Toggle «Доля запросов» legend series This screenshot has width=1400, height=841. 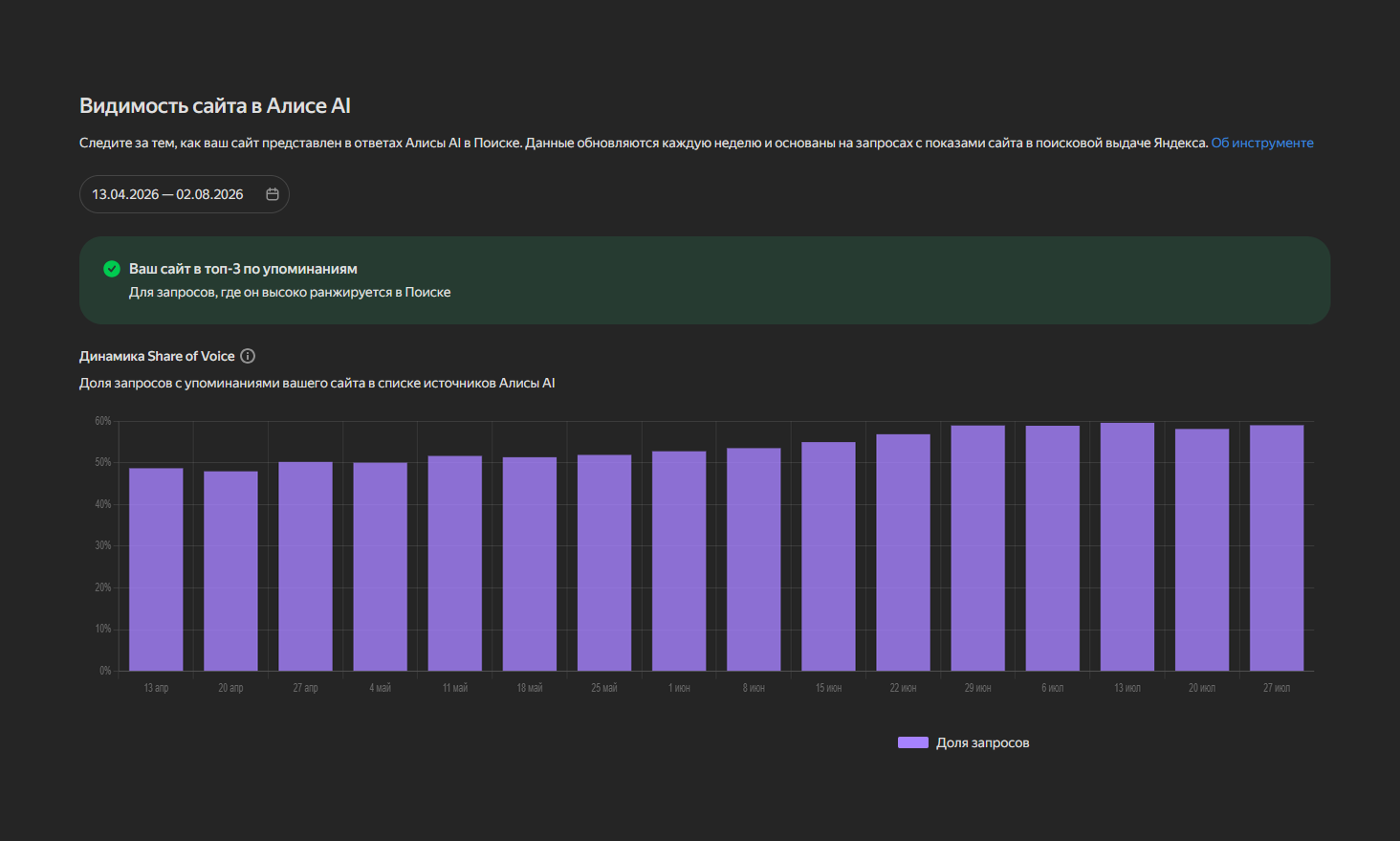pos(964,742)
